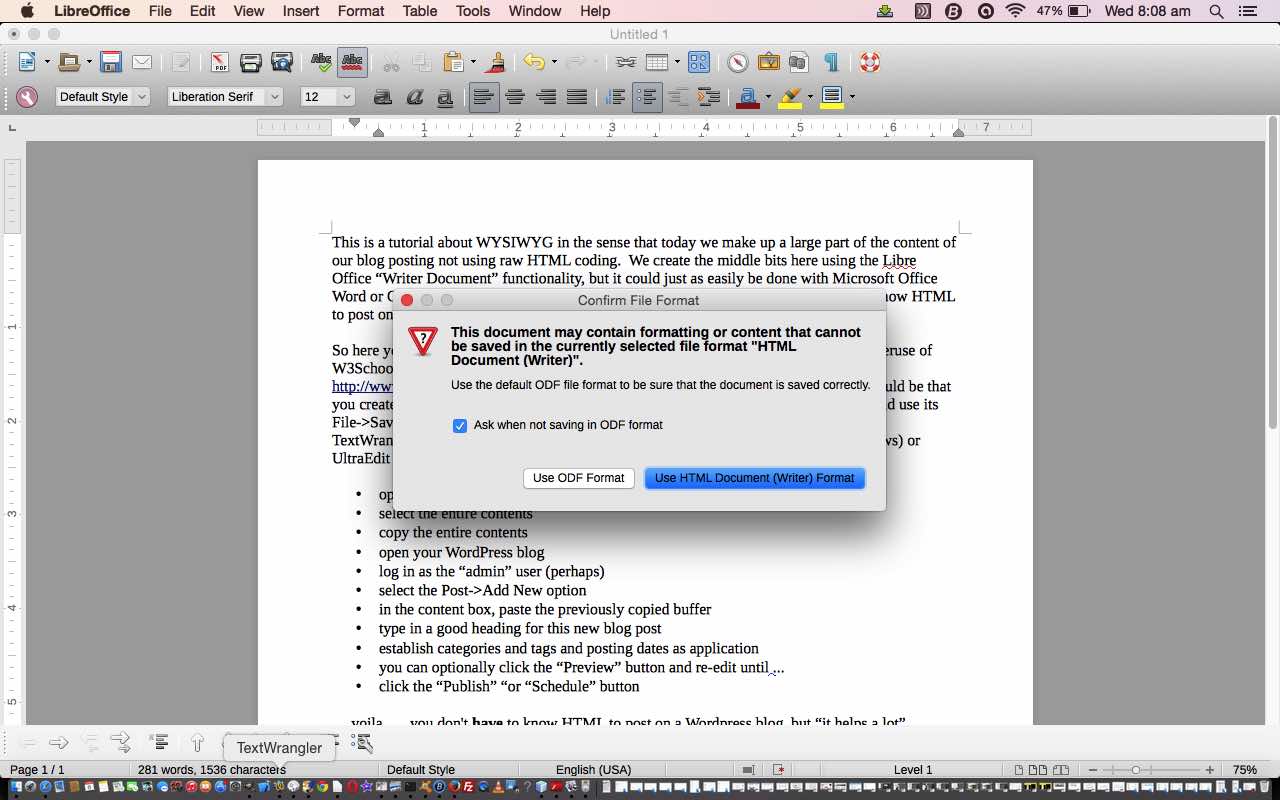1280x800 pixels.
Task: Expand Undo history dropdown arrow
Action: [x=554, y=63]
